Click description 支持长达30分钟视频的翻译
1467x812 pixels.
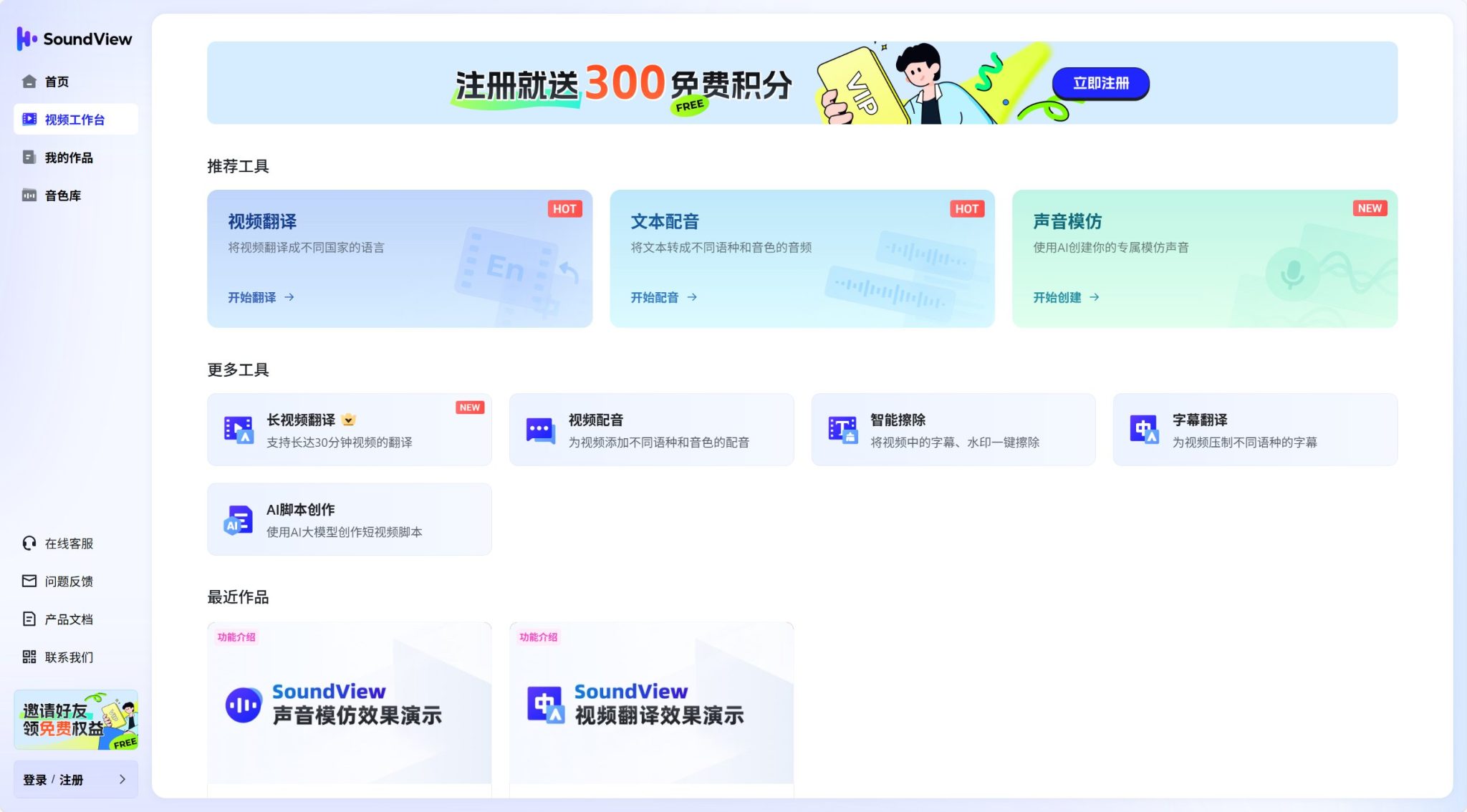point(340,443)
